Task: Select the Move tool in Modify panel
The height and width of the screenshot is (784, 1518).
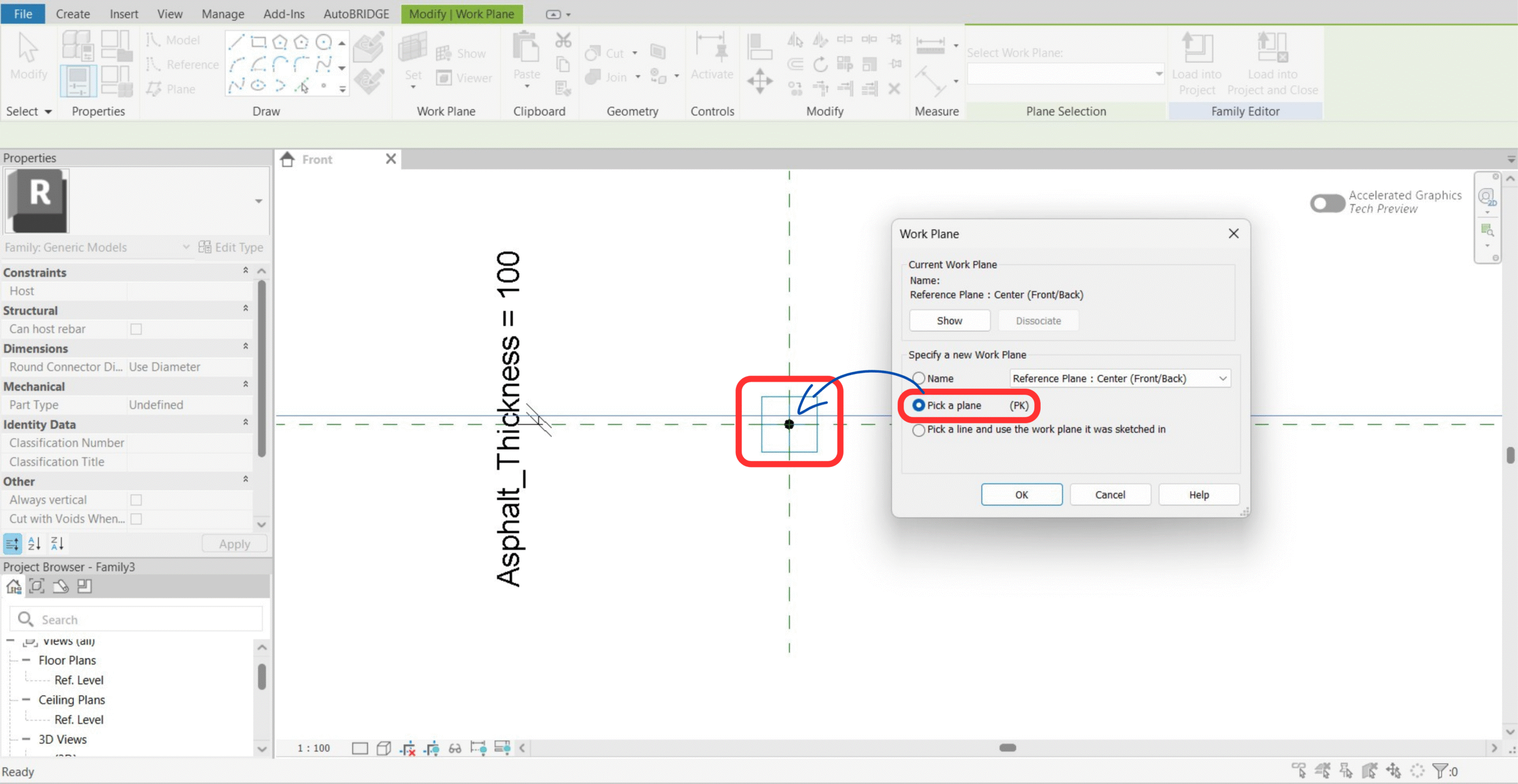Action: [760, 80]
